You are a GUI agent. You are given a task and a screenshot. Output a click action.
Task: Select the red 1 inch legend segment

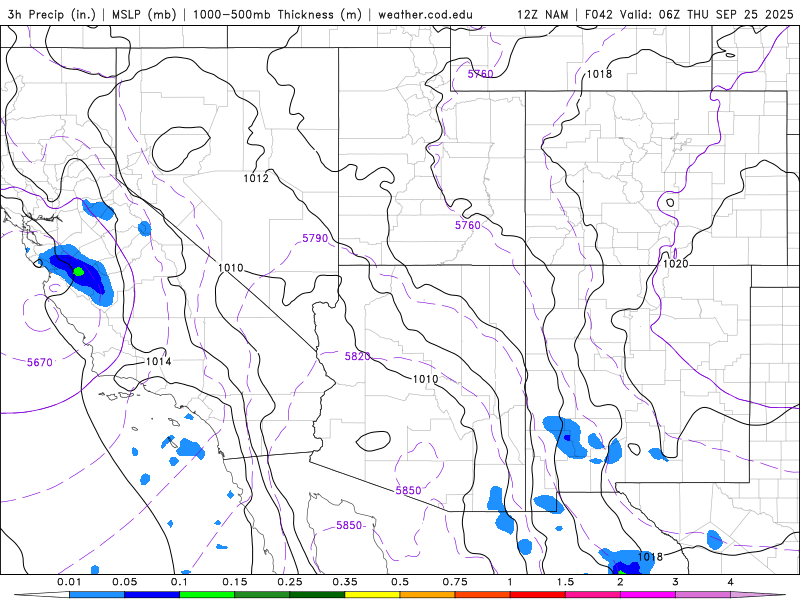tap(537, 595)
